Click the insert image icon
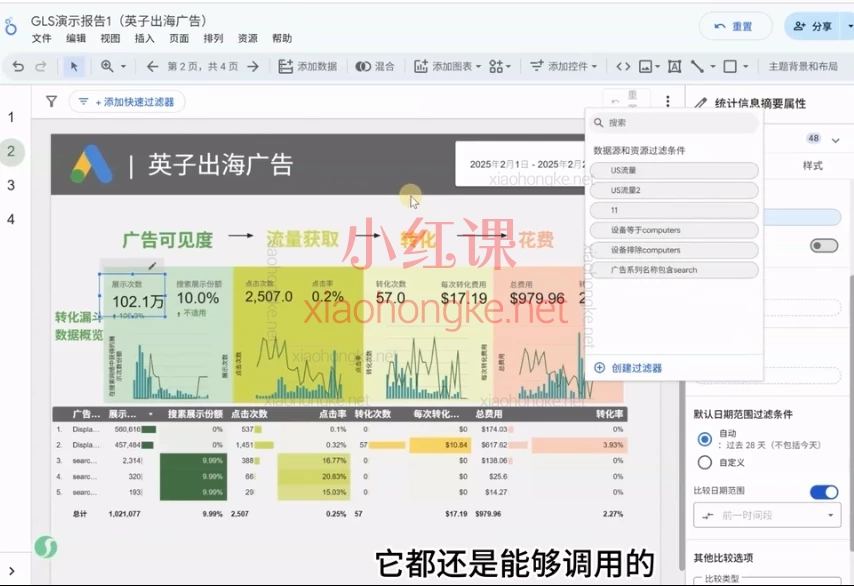The height and width of the screenshot is (586, 854). [x=645, y=66]
